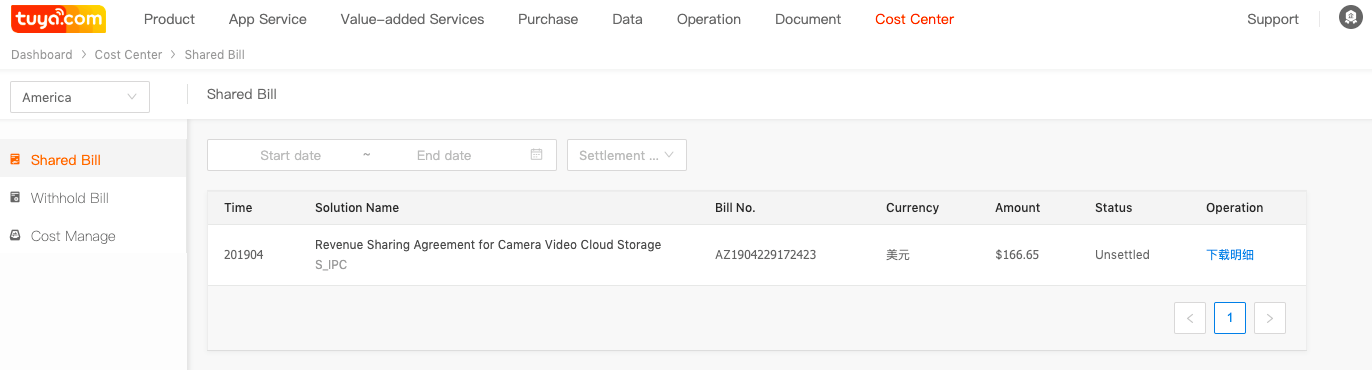Click the tuya.com logo
1372x370 pixels.
click(59, 18)
